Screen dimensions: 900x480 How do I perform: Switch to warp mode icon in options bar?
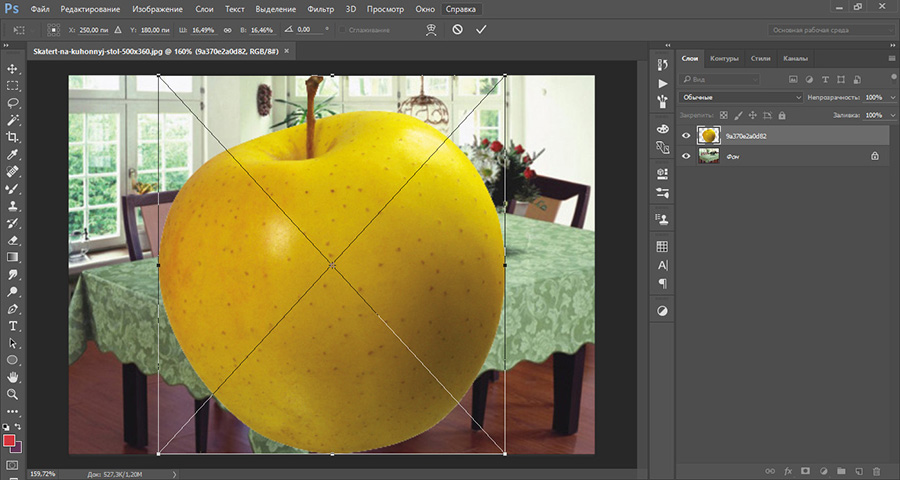click(431, 30)
